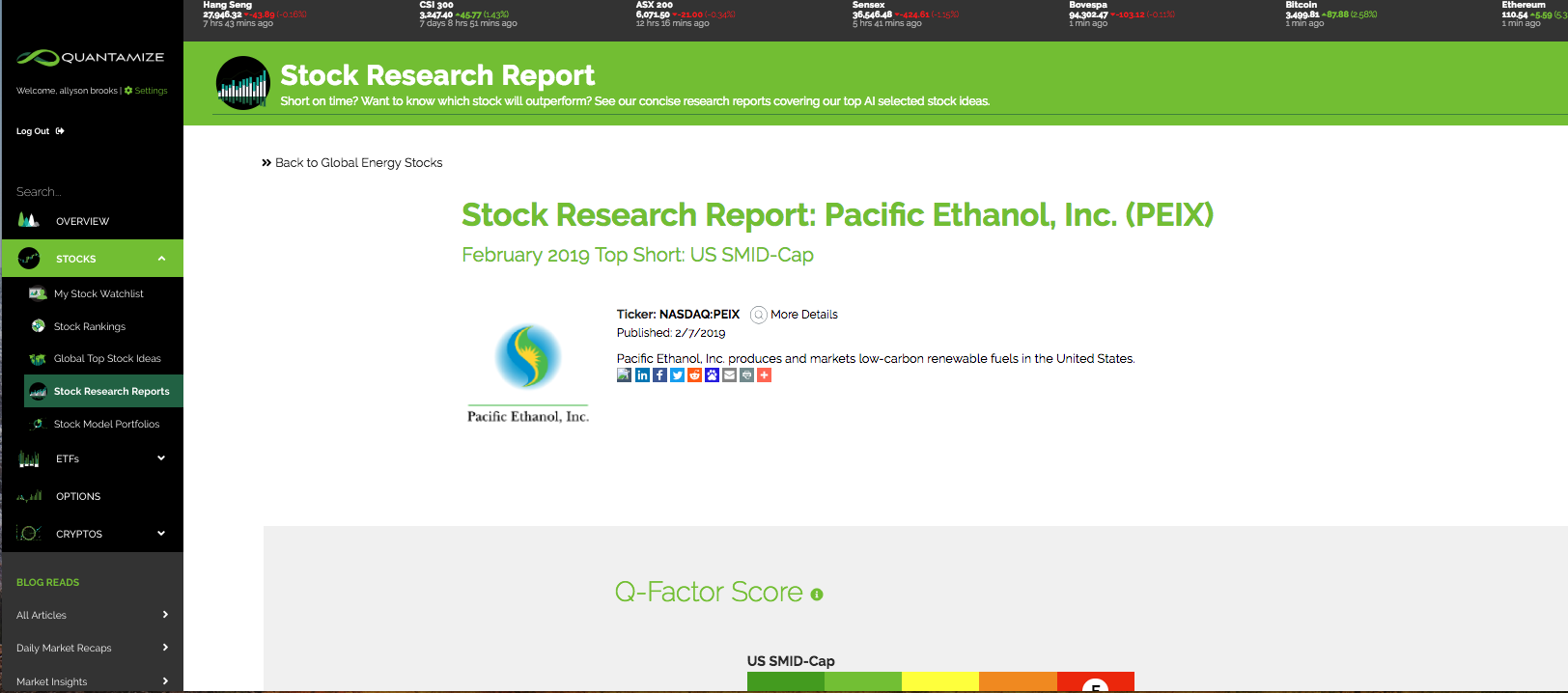This screenshot has width=1568, height=693.
Task: Click the Cryptos circular icon
Action: click(x=29, y=534)
